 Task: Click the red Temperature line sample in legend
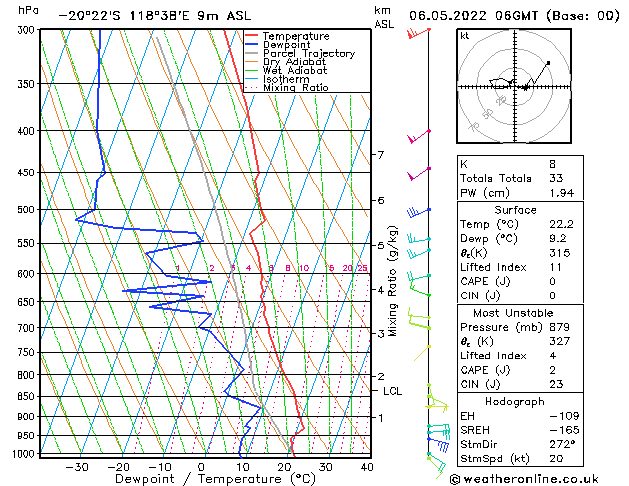(252, 36)
